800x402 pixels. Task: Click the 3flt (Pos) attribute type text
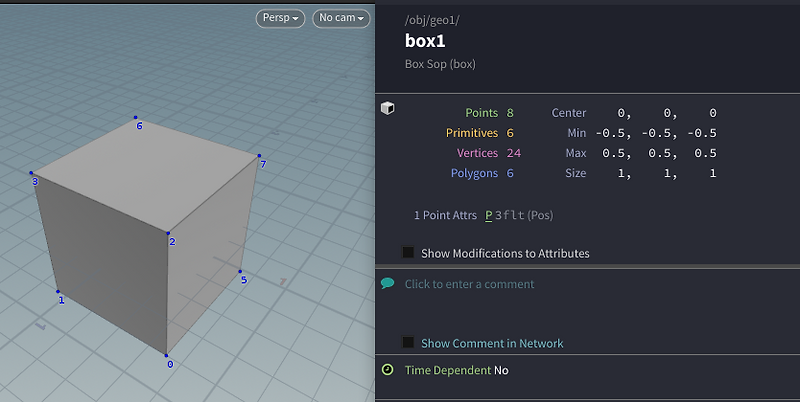[x=524, y=215]
